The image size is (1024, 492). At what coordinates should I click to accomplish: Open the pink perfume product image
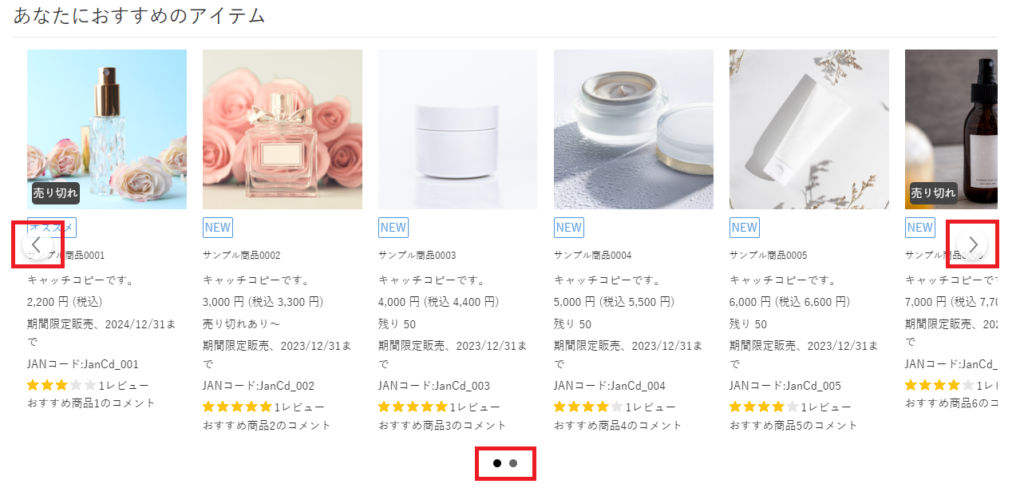(282, 128)
